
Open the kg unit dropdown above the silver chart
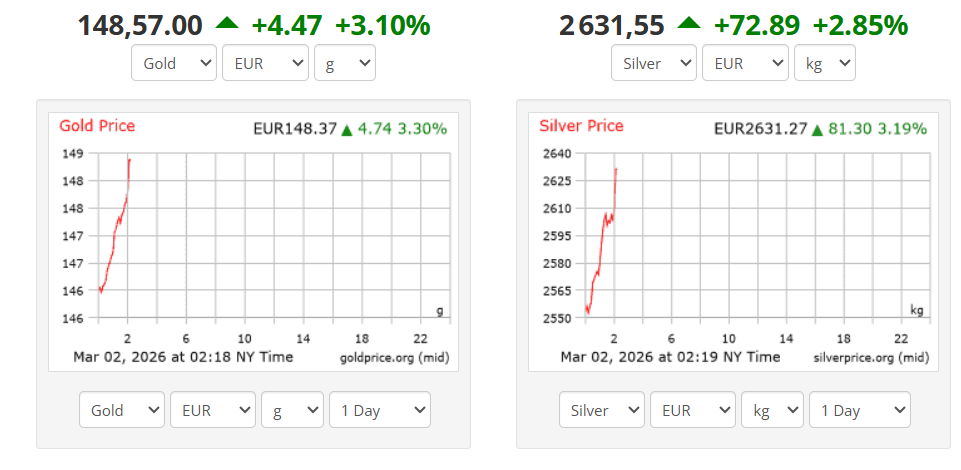[x=825, y=64]
